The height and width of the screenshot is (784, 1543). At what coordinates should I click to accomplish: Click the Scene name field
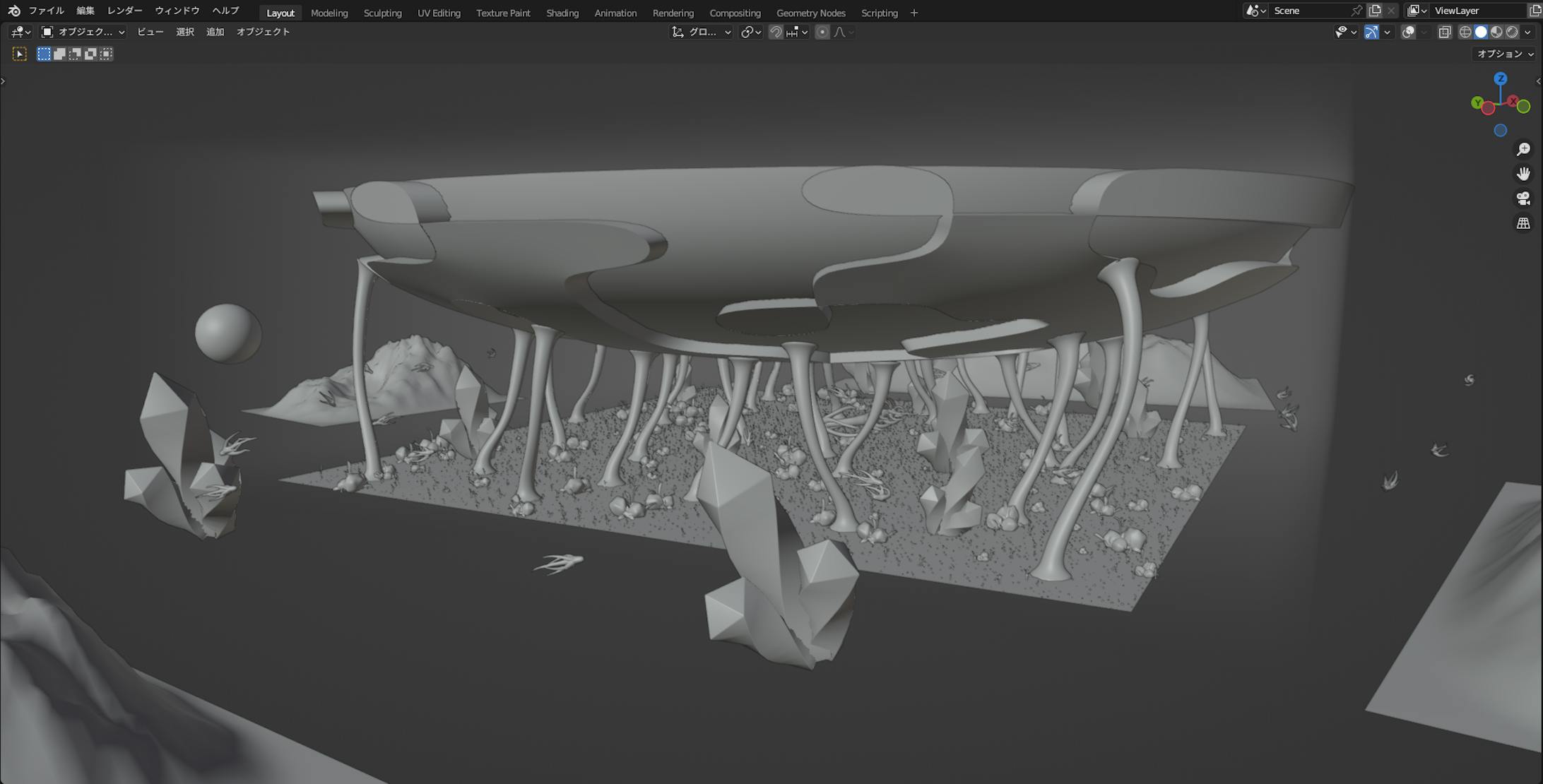[x=1311, y=11]
